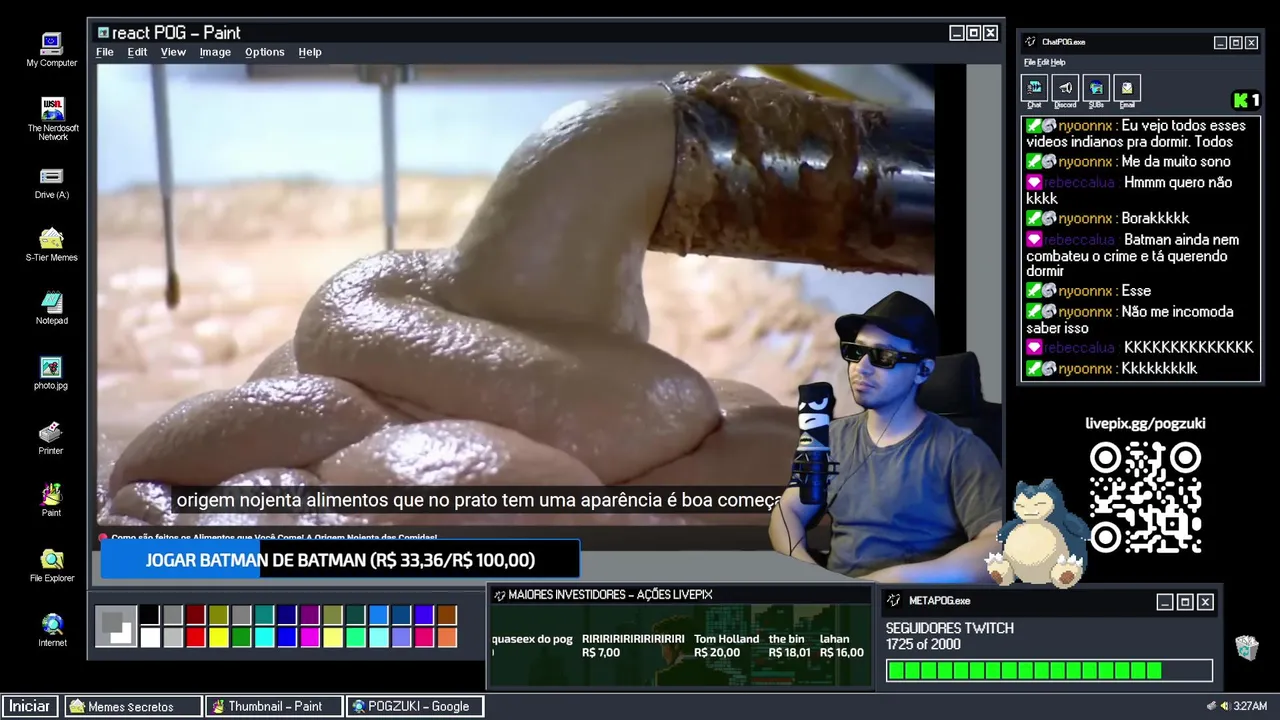Open File menu in ChatPOG window

1029,62
